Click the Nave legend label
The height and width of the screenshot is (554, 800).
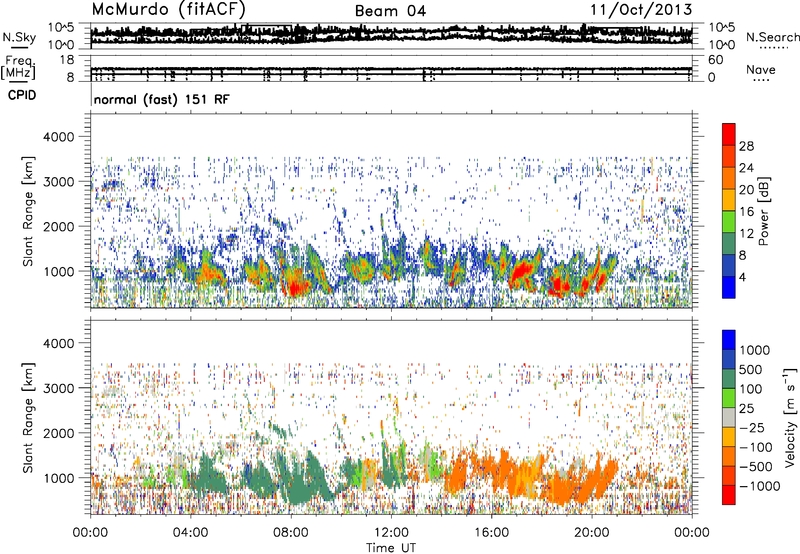[x=761, y=69]
